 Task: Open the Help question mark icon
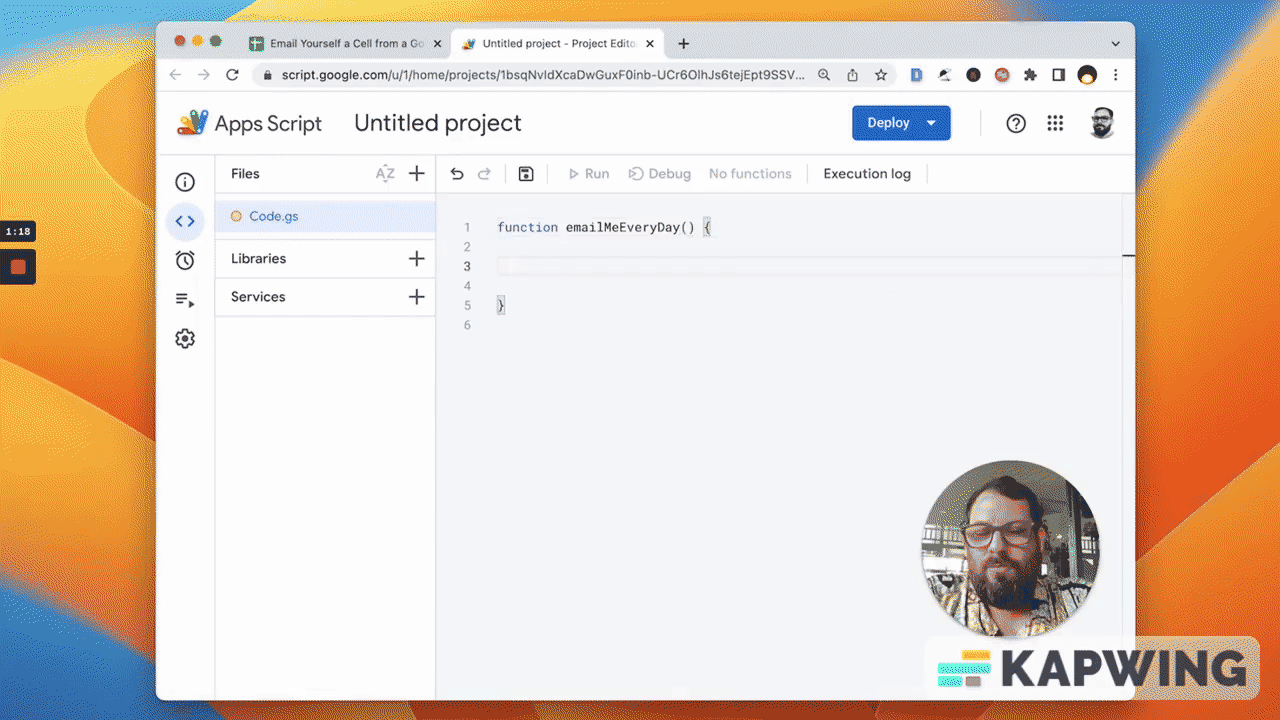point(1016,123)
